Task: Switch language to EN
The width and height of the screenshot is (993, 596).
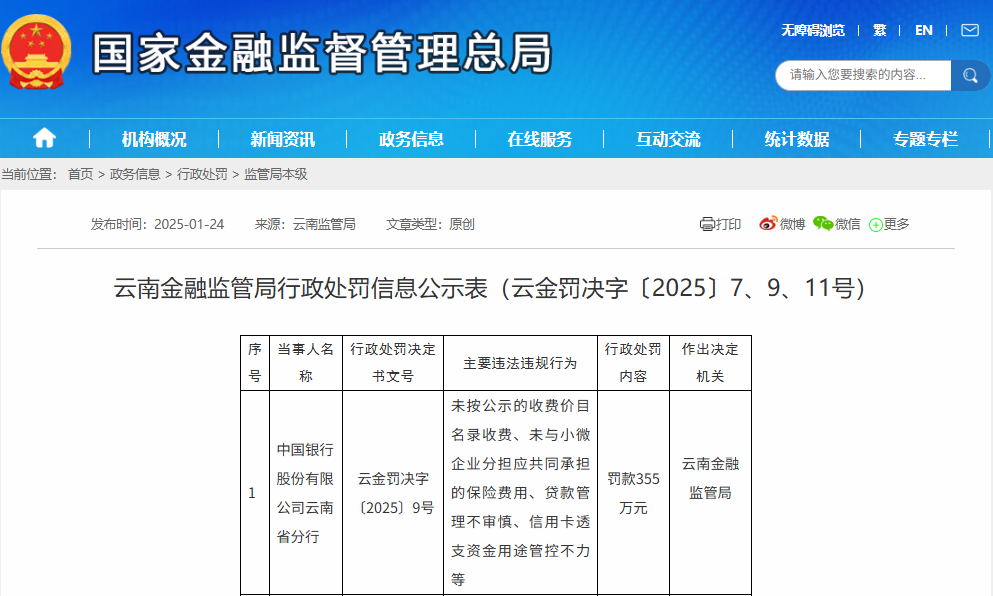Action: click(x=923, y=30)
